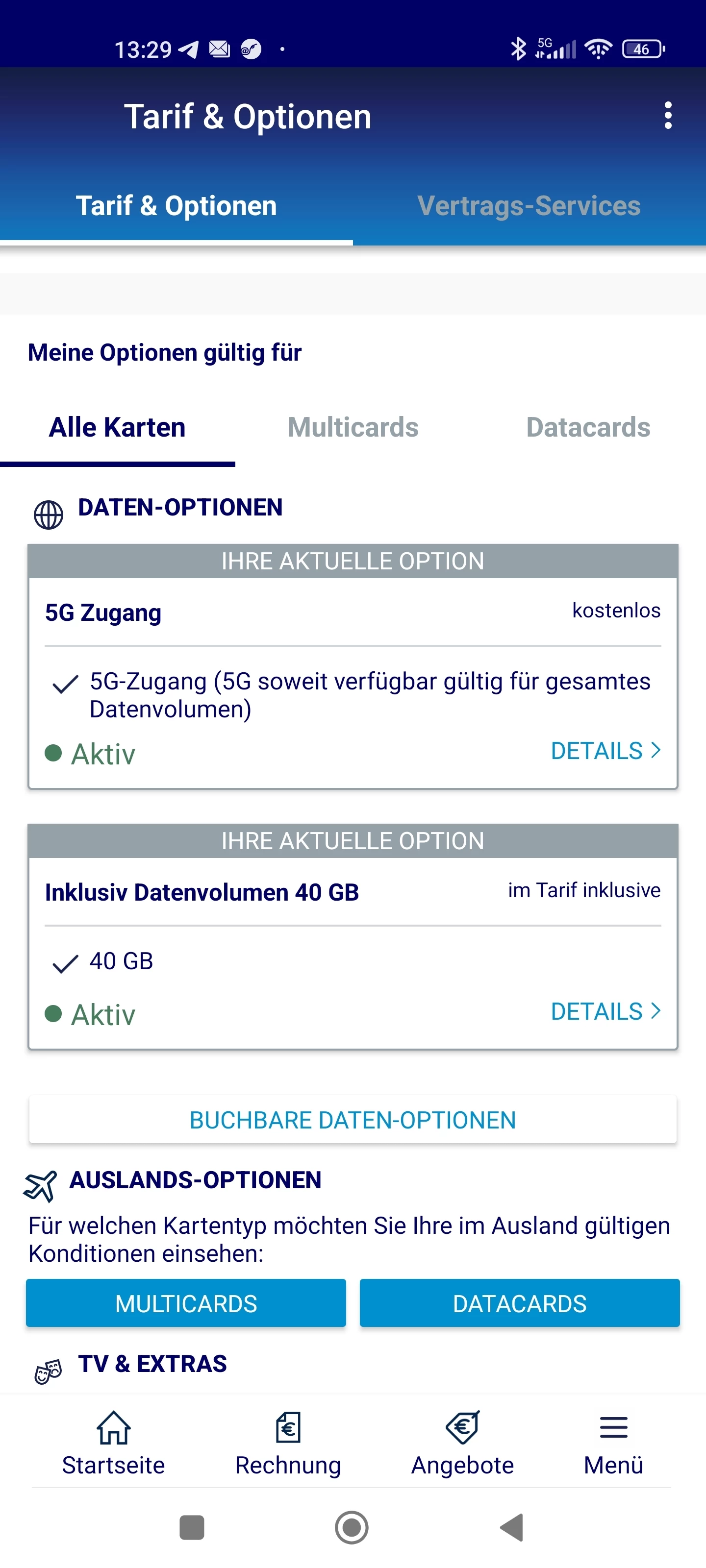
Task: Open the three-dot overflow menu
Action: tap(668, 115)
